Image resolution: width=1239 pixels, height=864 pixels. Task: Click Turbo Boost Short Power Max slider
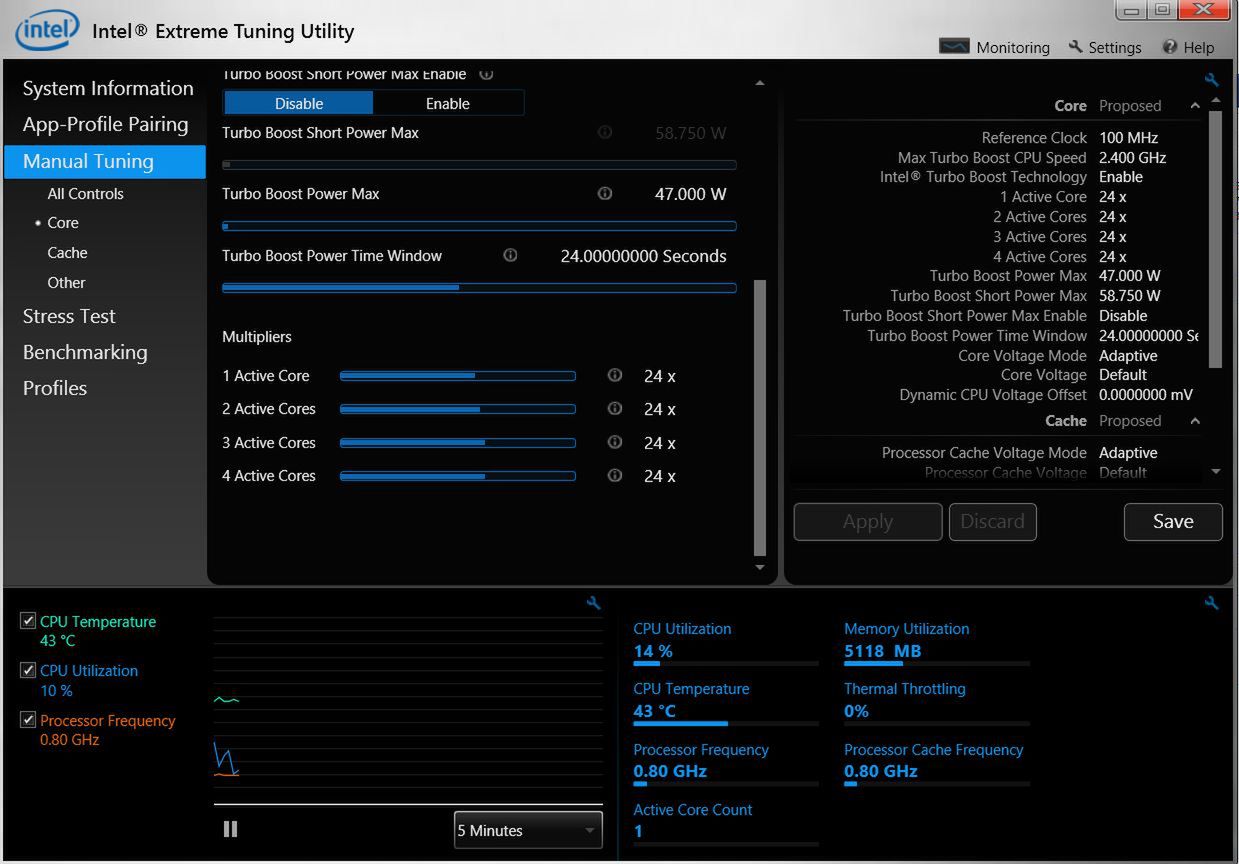point(479,165)
